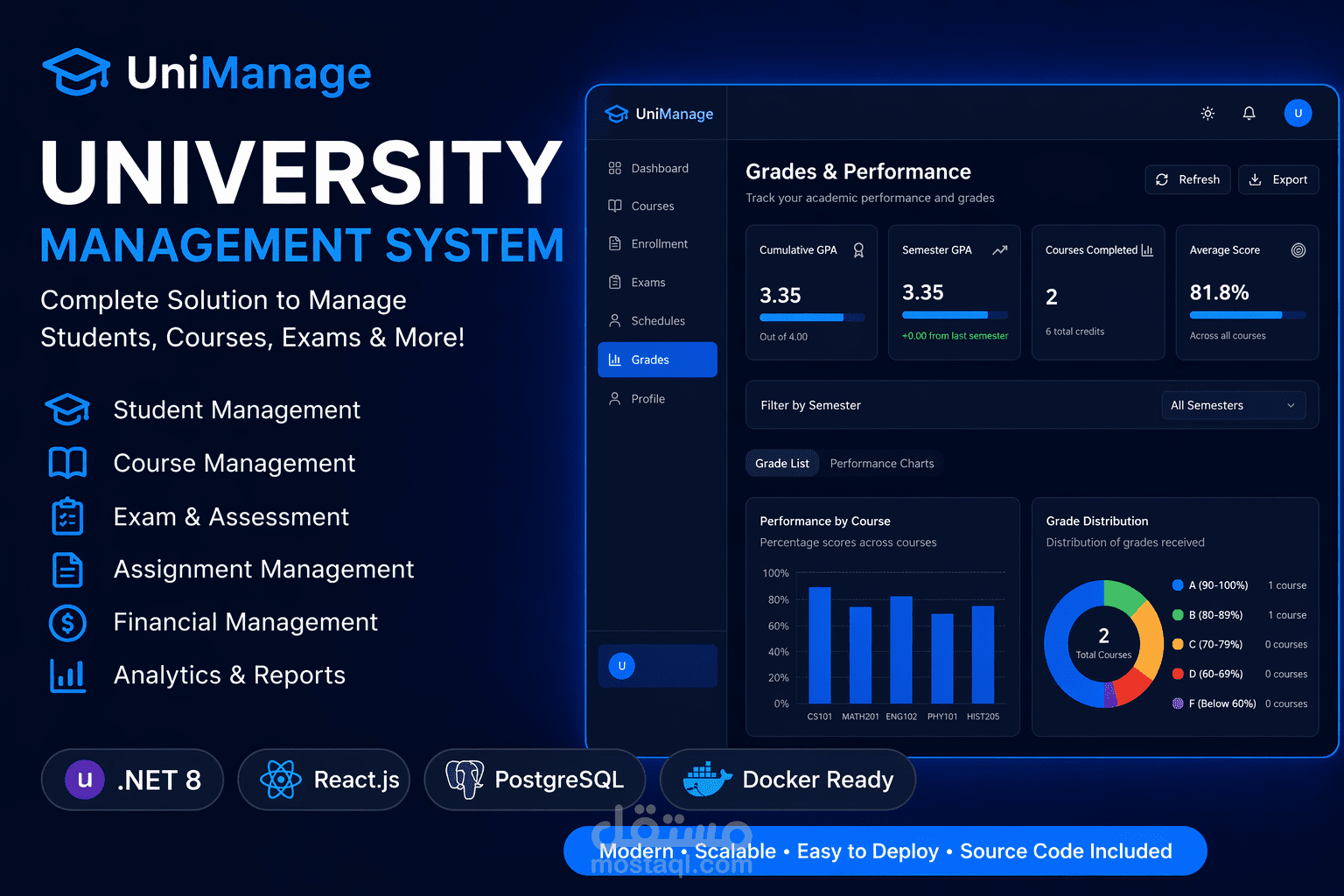Viewport: 1344px width, 896px height.
Task: Click the HIST205 bar in chart
Action: point(983,654)
